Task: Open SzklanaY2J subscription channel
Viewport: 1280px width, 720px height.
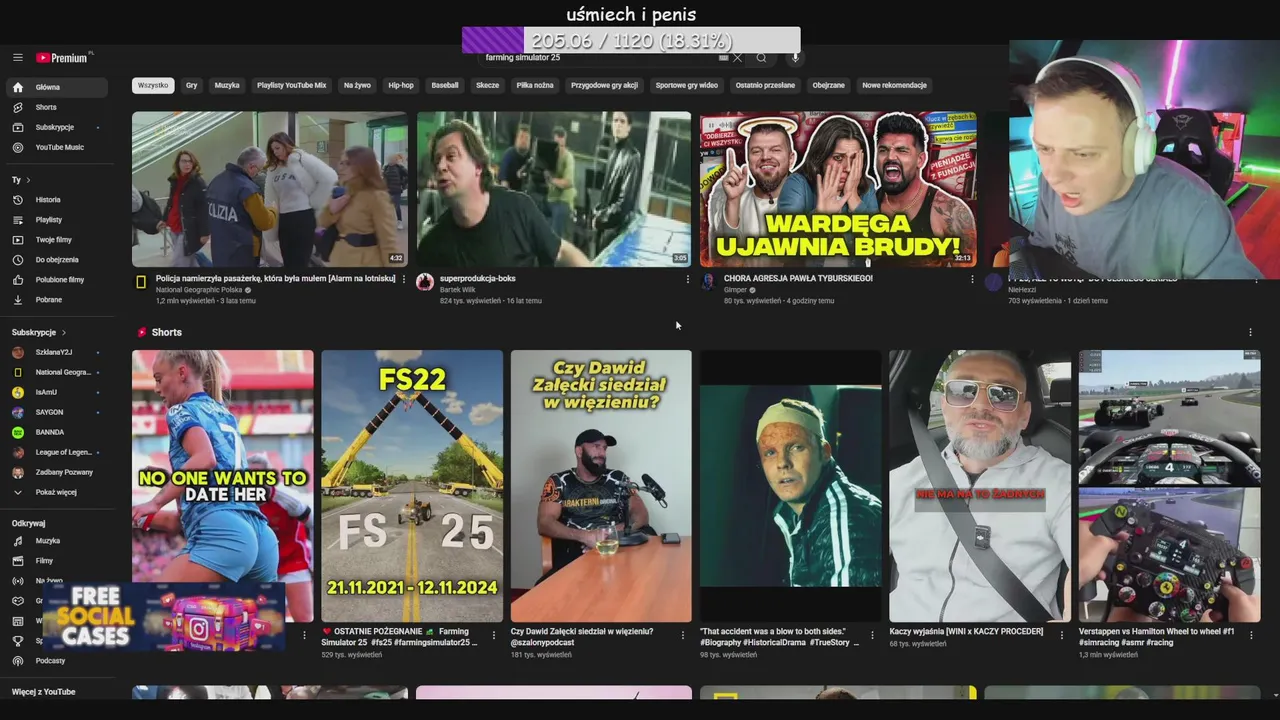Action: [56, 352]
